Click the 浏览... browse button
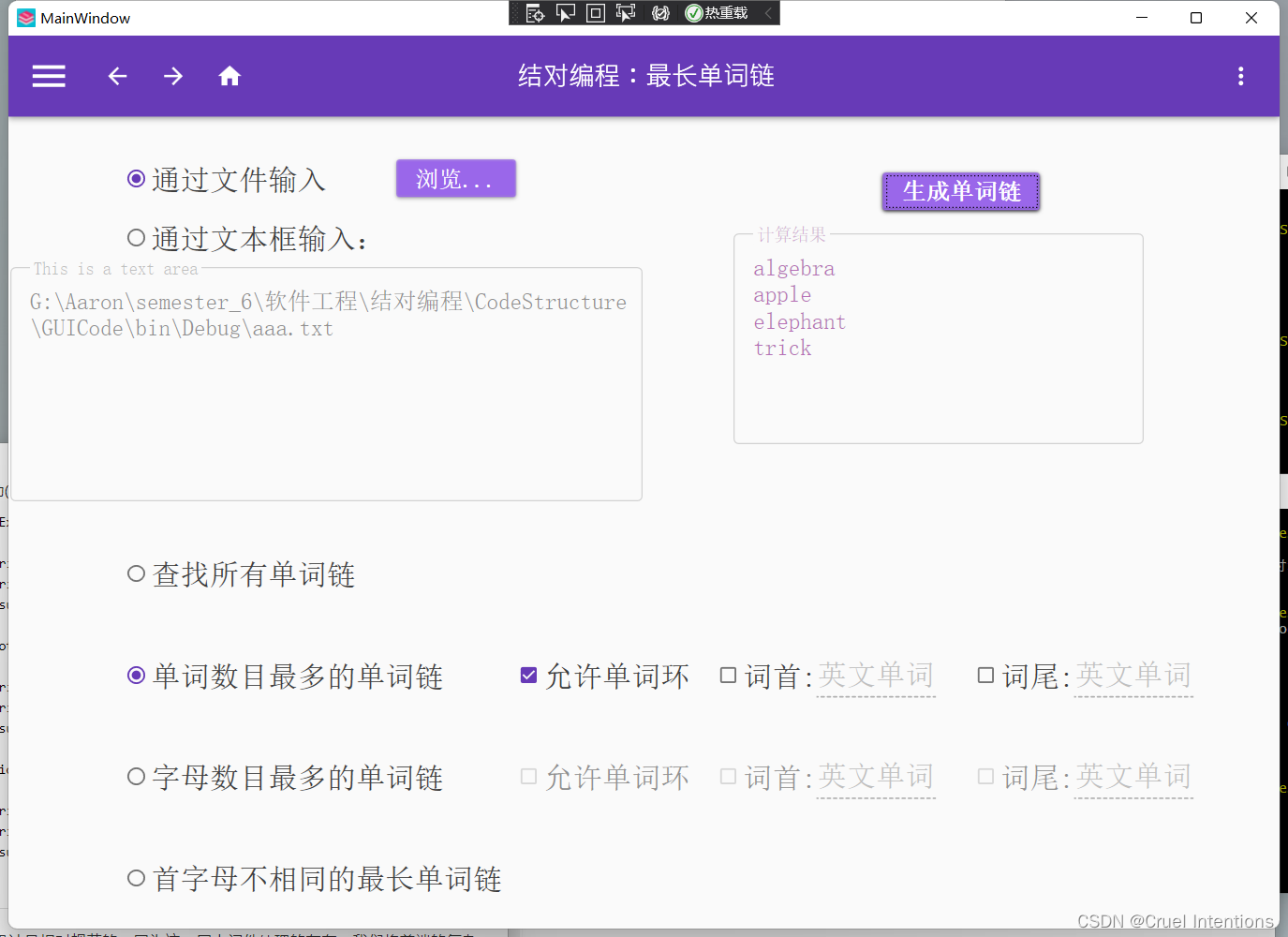The image size is (1288, 937). 455,178
